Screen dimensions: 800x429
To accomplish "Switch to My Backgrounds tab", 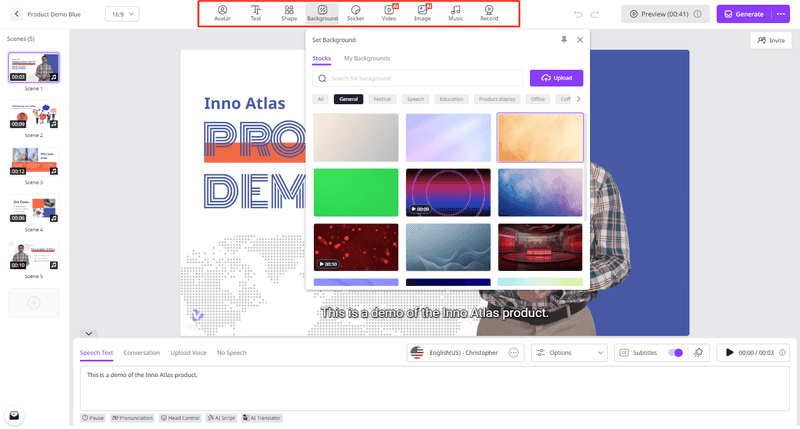I will 367,58.
